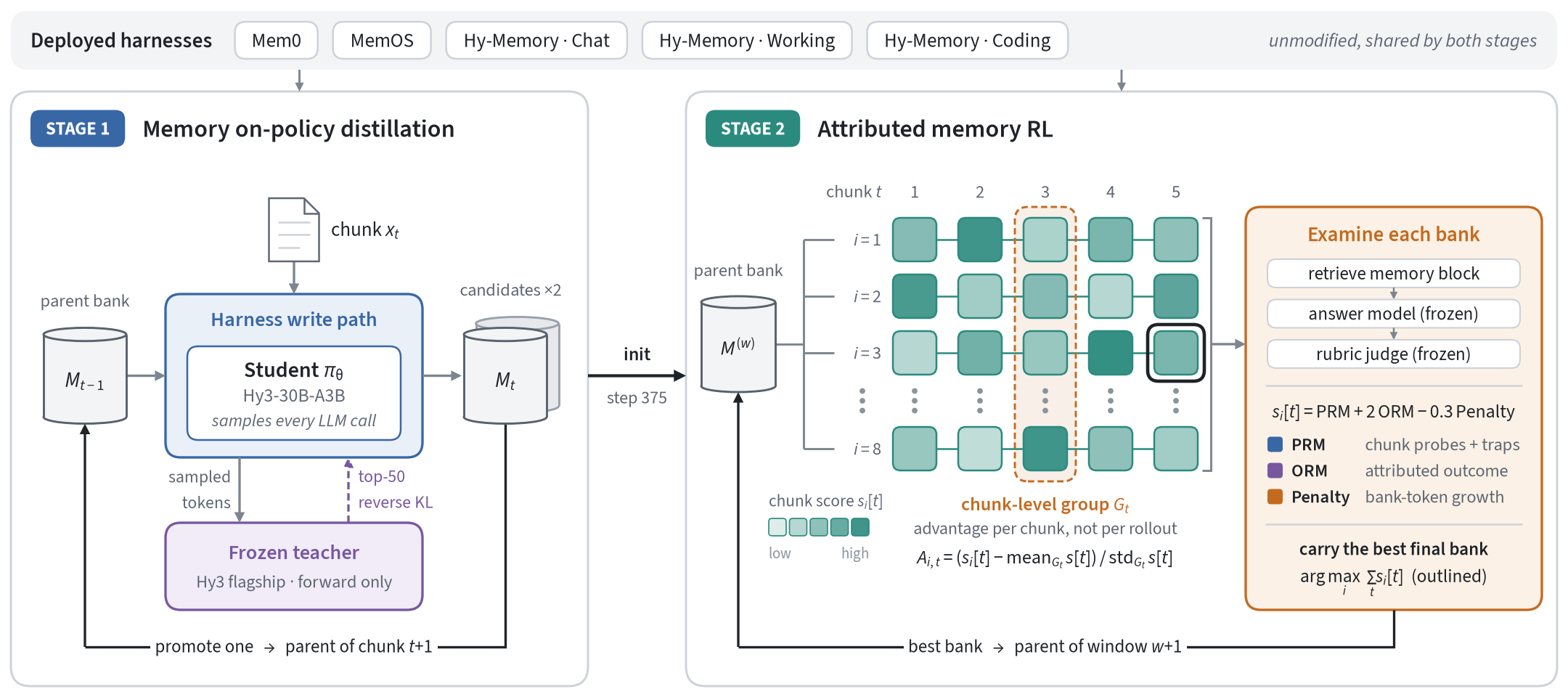Select the Hy-Memory · Coding harness chip
Image resolution: width=1568 pixels, height=697 pixels.
(x=967, y=41)
